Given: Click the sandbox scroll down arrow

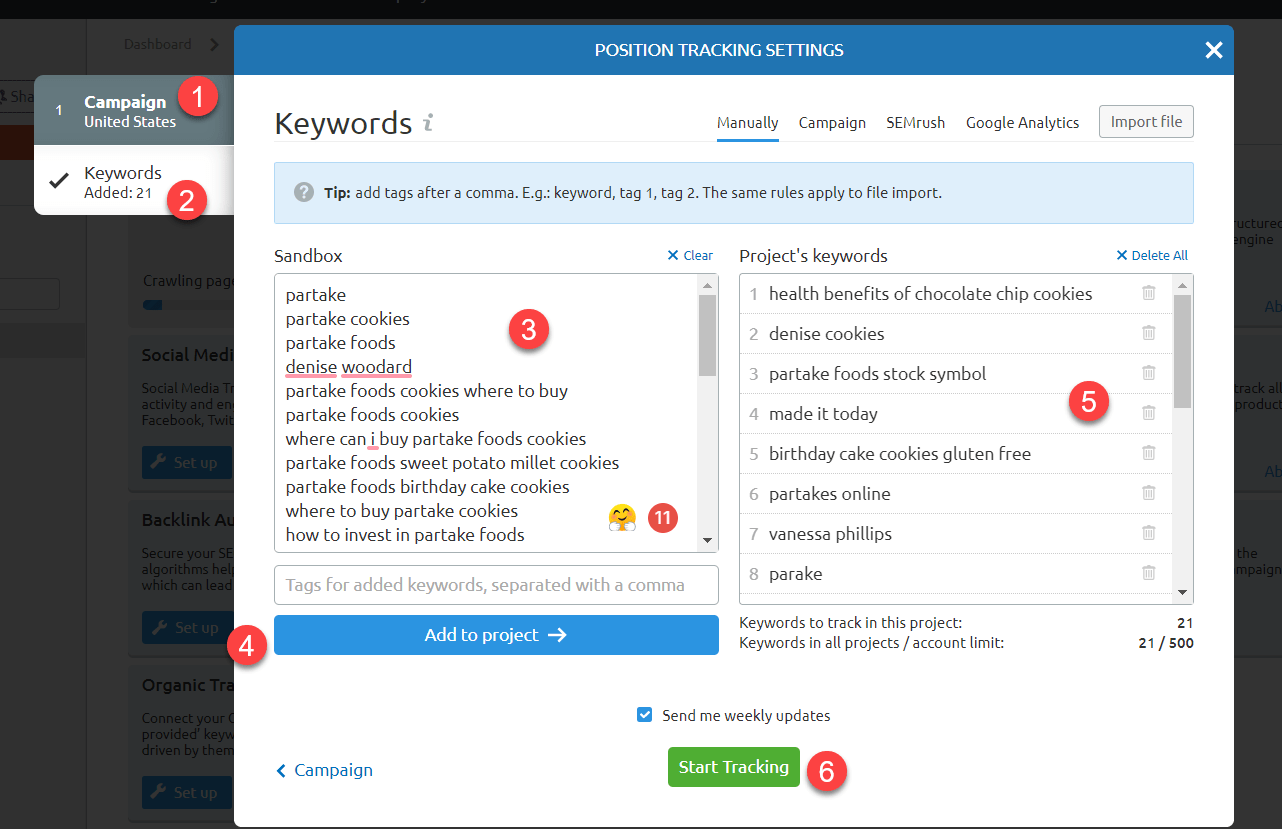Looking at the screenshot, I should [x=708, y=540].
